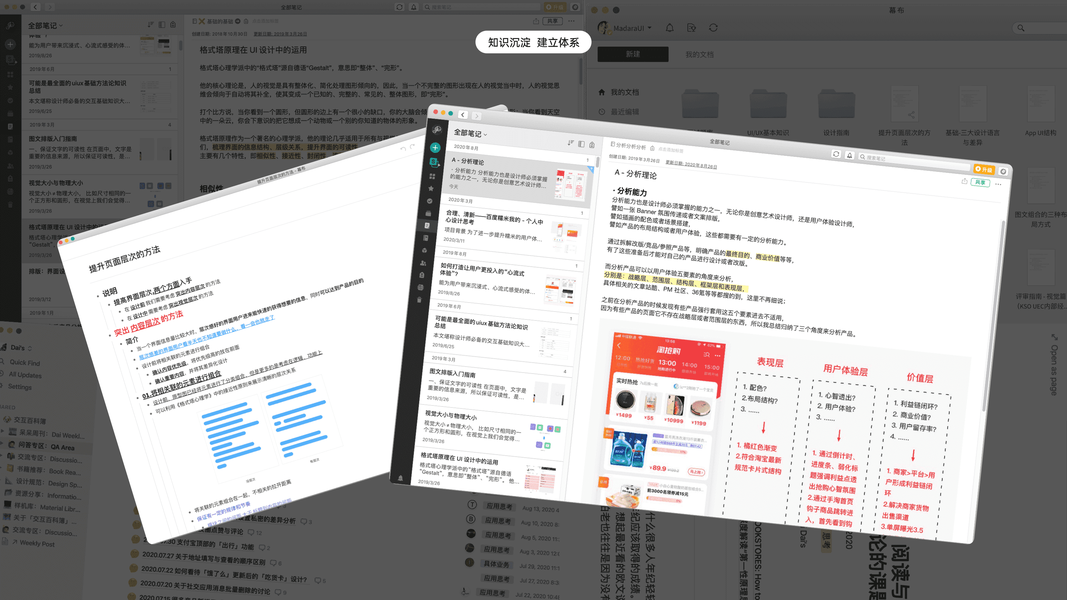Click the orange 升级 button in front Evernote window
Image resolution: width=1067 pixels, height=600 pixels.
point(984,169)
